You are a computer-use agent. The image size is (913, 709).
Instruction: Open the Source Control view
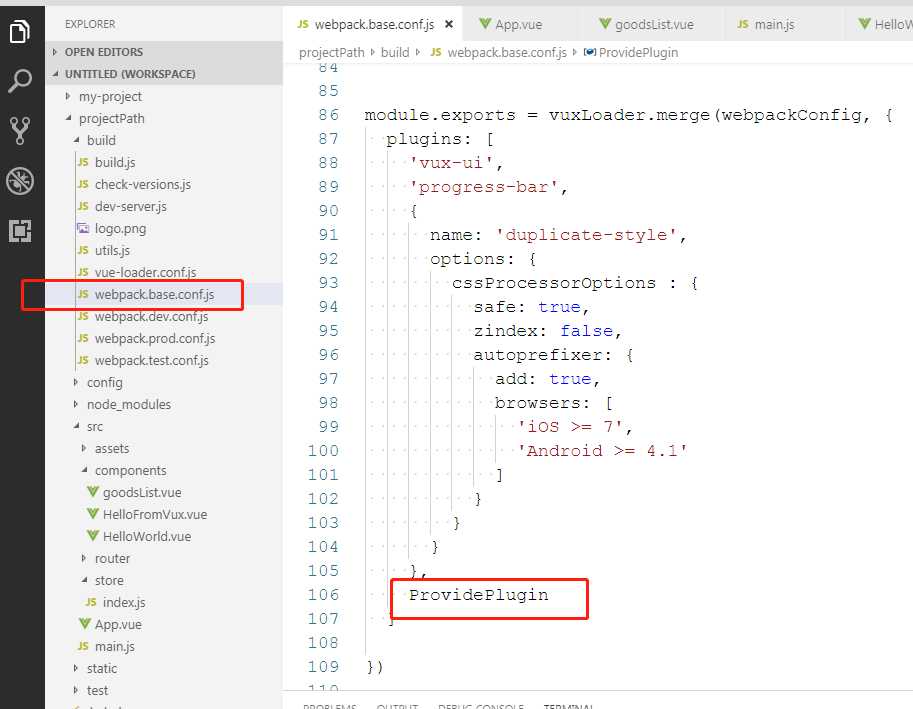tap(20, 130)
